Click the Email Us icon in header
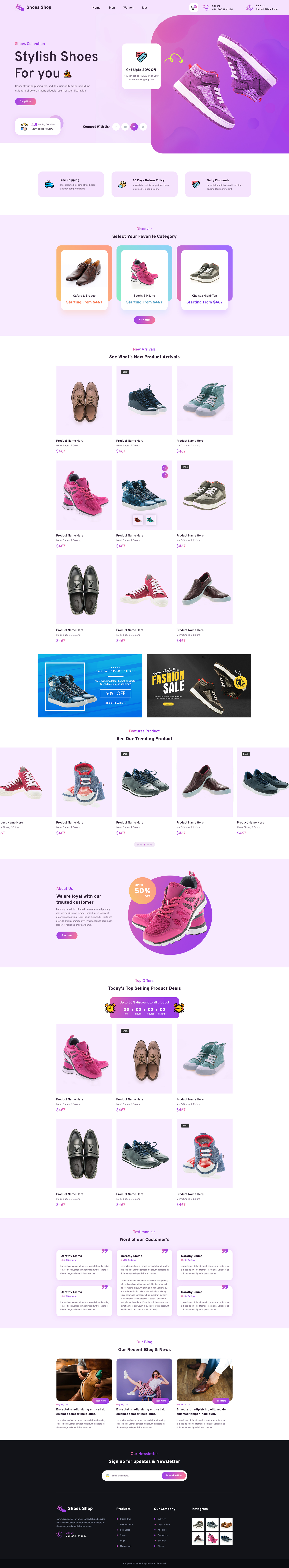 (x=249, y=7)
